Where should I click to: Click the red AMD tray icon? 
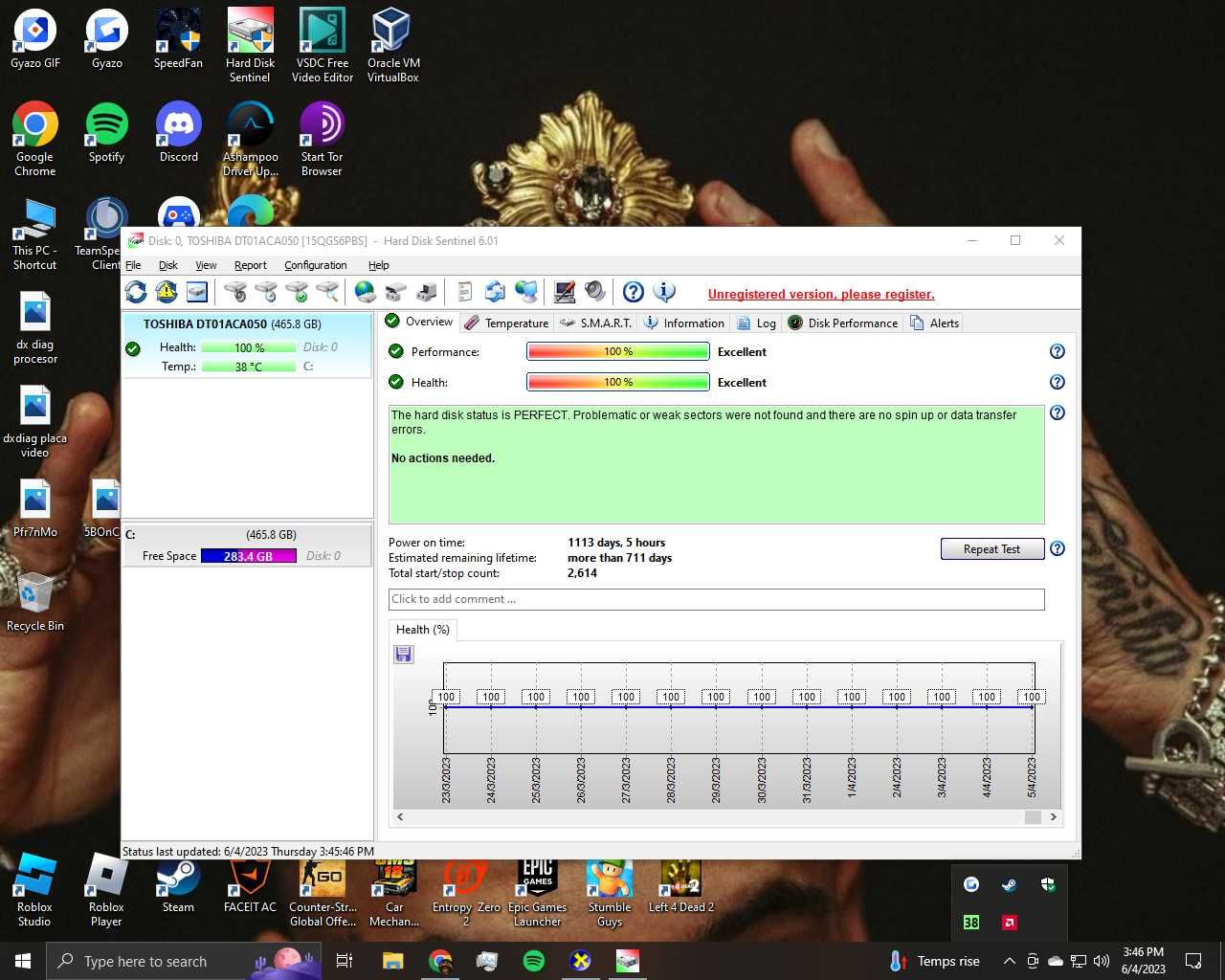1010,923
